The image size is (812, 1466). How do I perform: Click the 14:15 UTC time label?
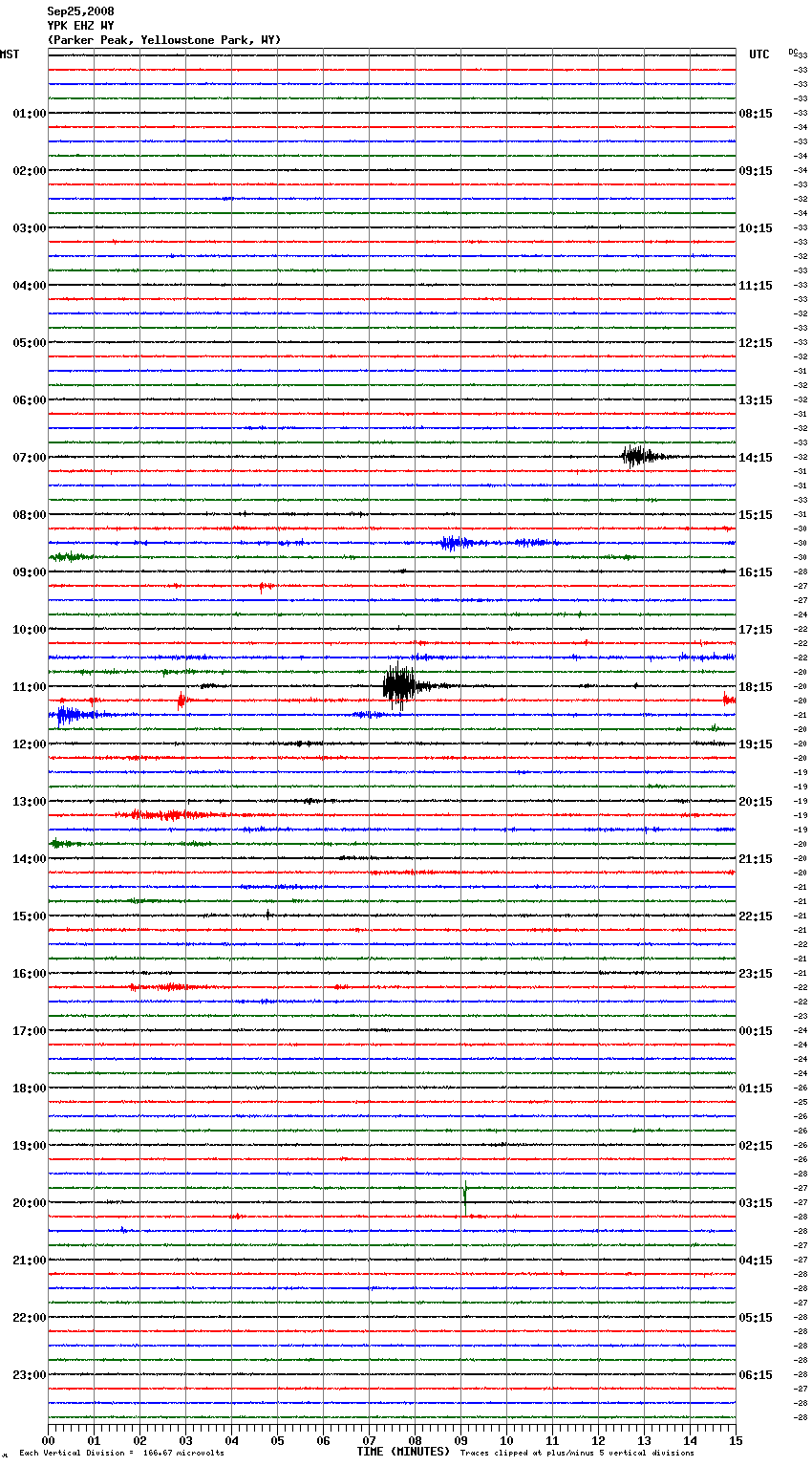[x=756, y=458]
